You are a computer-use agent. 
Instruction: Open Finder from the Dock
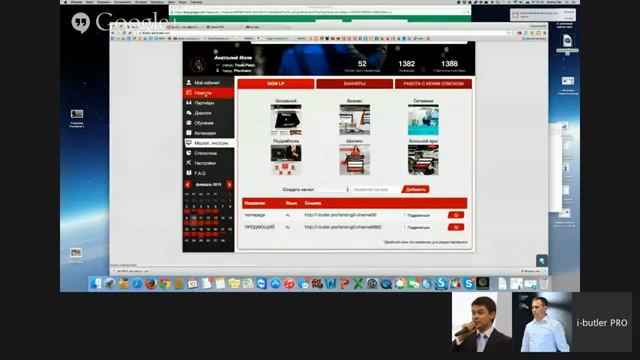(96, 283)
